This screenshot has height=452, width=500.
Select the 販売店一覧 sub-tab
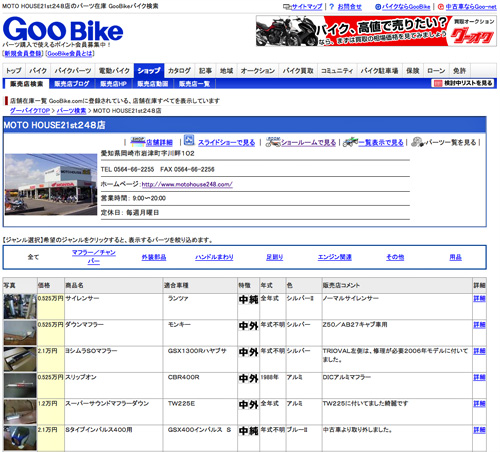(x=194, y=84)
